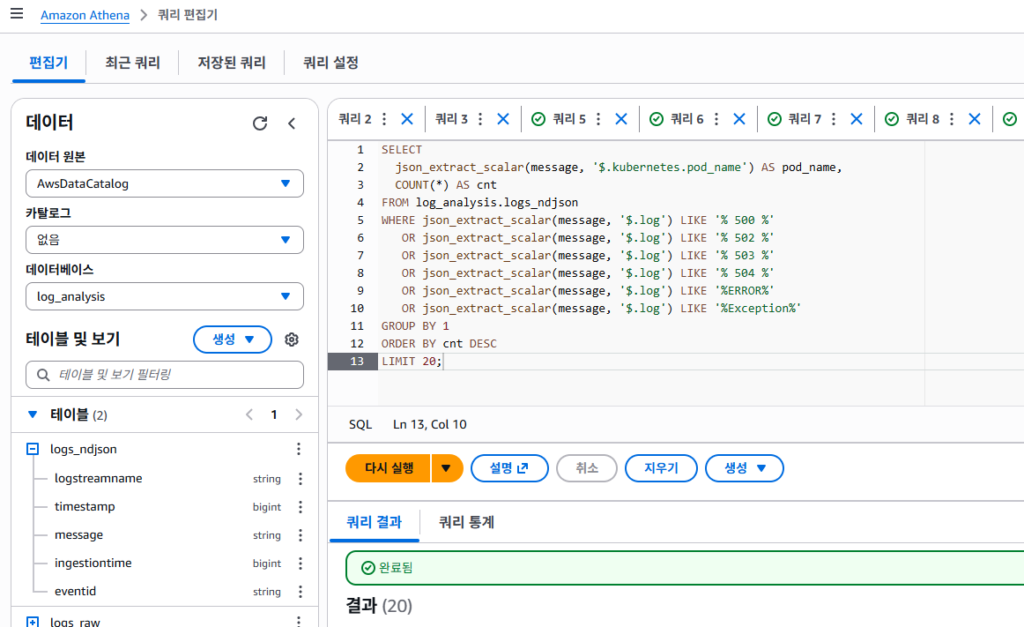Collapse the logs_ndjson table tree

(x=32, y=450)
